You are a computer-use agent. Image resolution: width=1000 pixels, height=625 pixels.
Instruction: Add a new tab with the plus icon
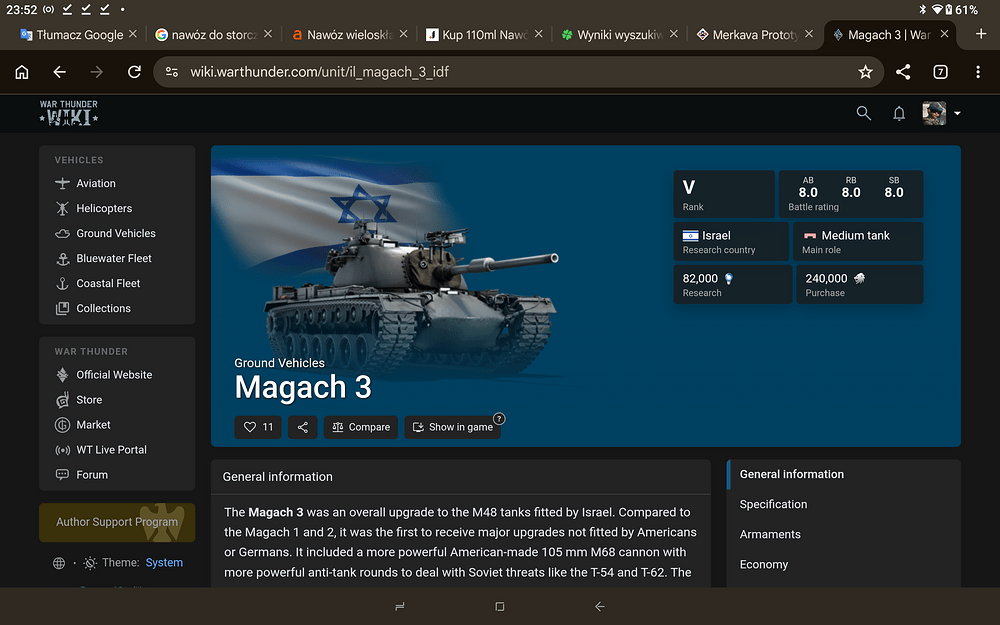click(981, 34)
